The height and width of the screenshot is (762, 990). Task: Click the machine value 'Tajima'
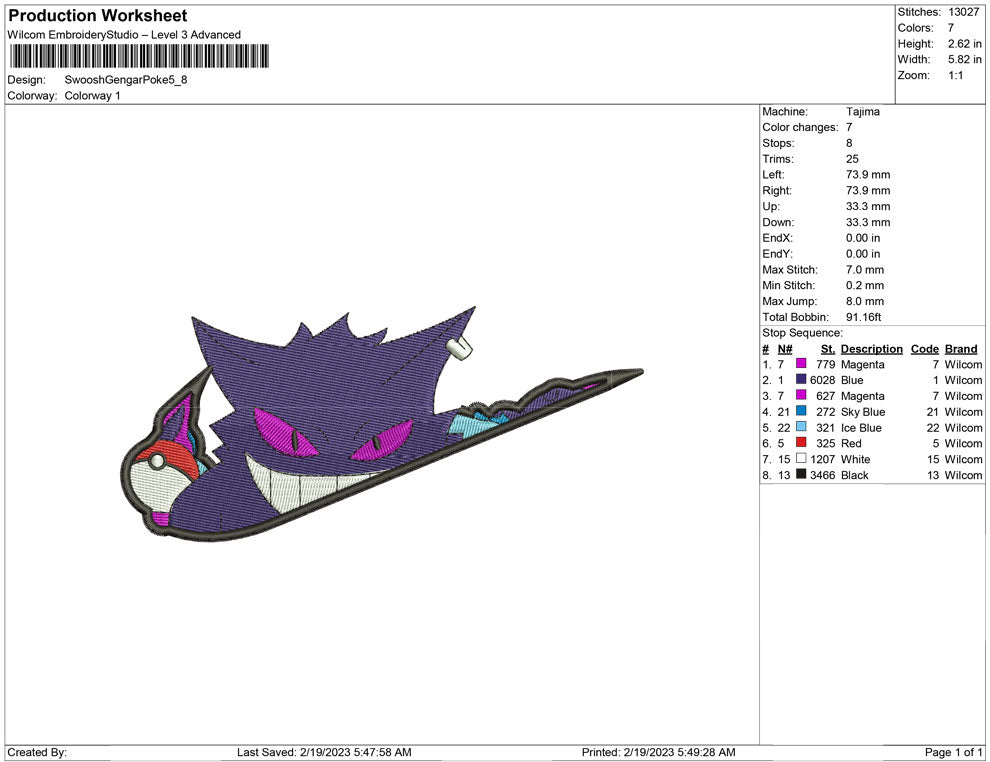(862, 112)
